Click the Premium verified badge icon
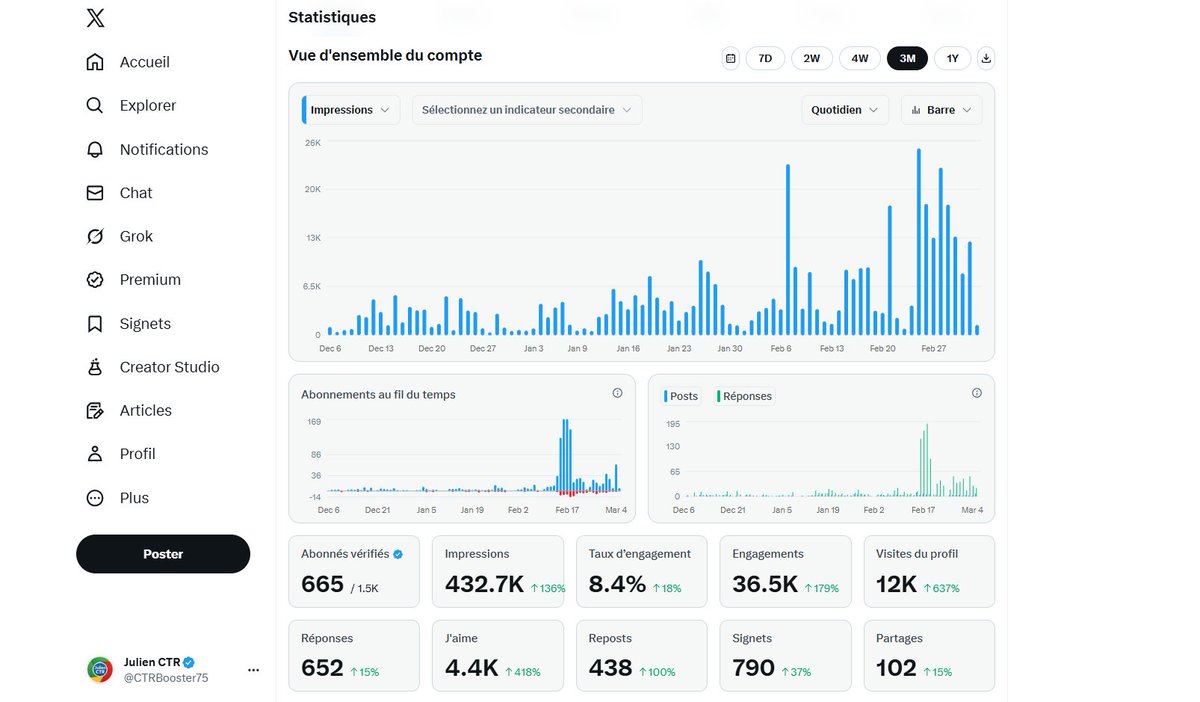Image resolution: width=1200 pixels, height=702 pixels. coord(95,280)
